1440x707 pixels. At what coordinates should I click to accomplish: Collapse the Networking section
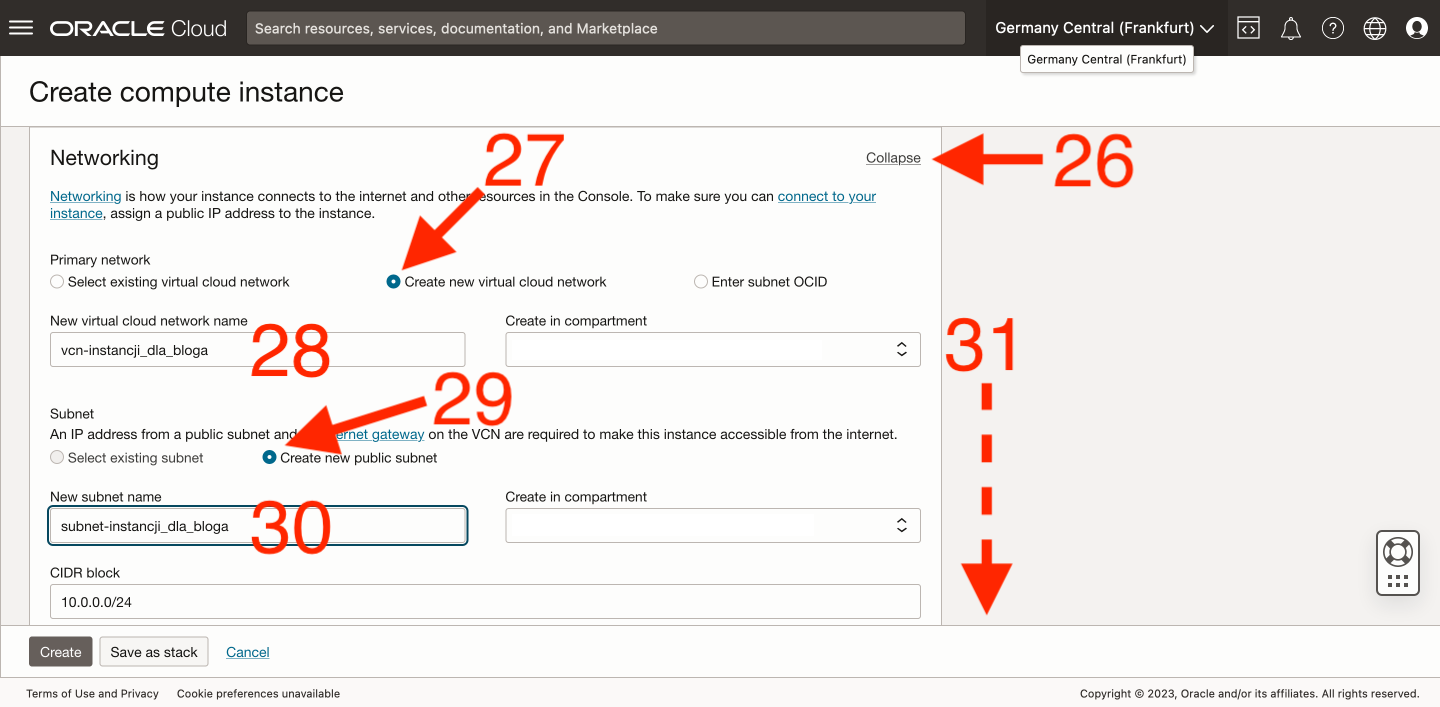tap(893, 158)
